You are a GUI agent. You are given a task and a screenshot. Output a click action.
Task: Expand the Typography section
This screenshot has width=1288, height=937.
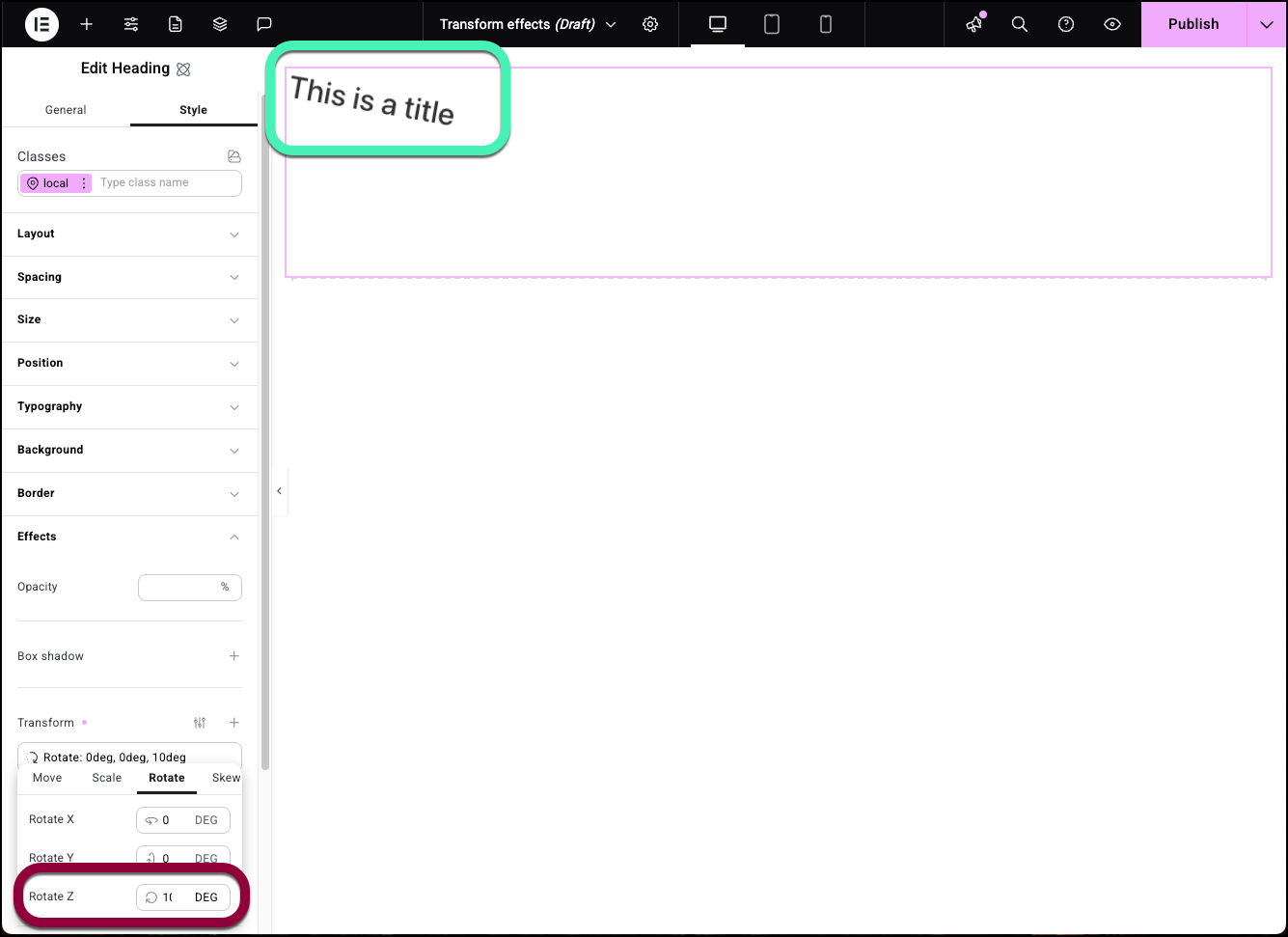point(129,406)
